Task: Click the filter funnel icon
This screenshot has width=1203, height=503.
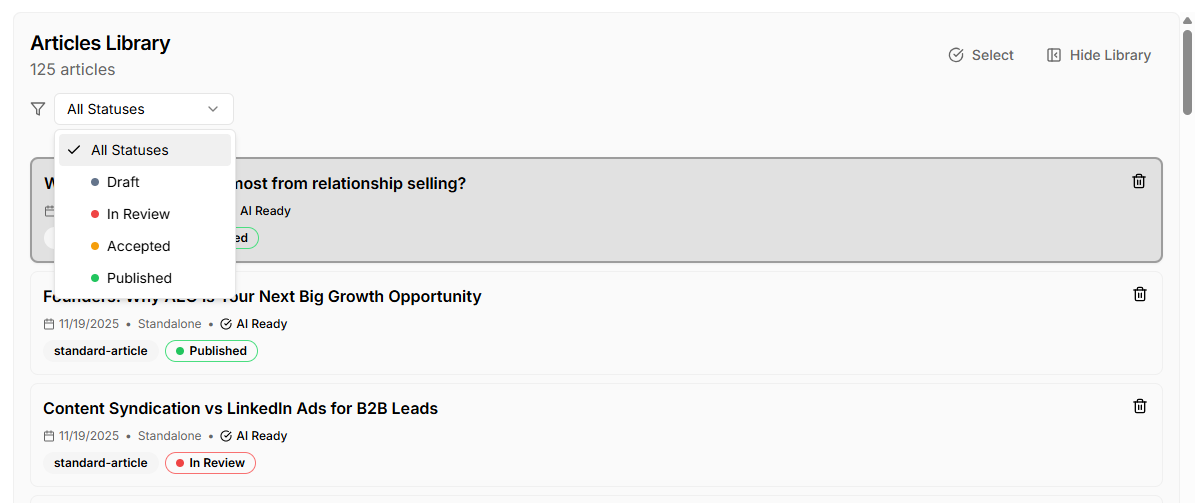Action: tap(38, 109)
